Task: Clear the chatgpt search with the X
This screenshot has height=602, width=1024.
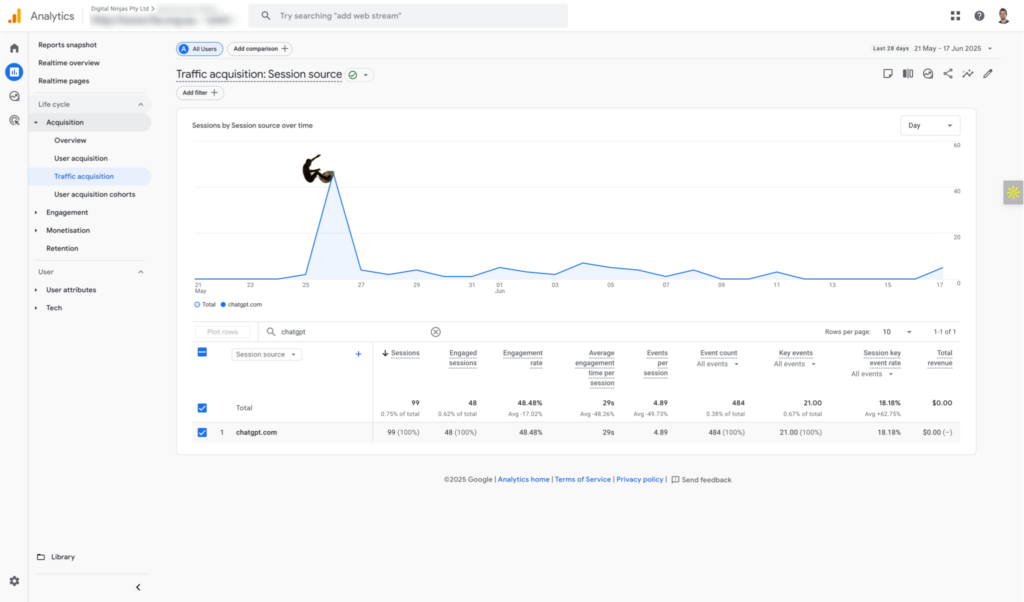Action: click(x=436, y=331)
